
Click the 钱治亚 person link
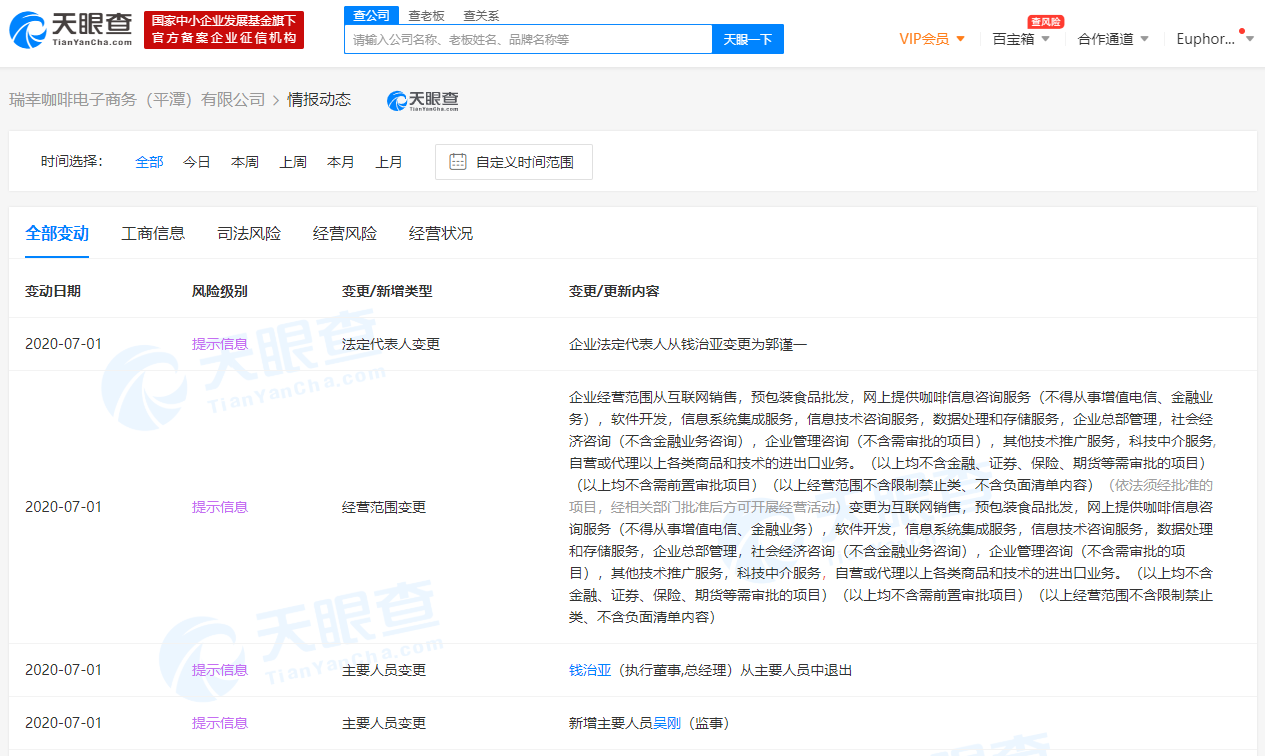coord(590,670)
